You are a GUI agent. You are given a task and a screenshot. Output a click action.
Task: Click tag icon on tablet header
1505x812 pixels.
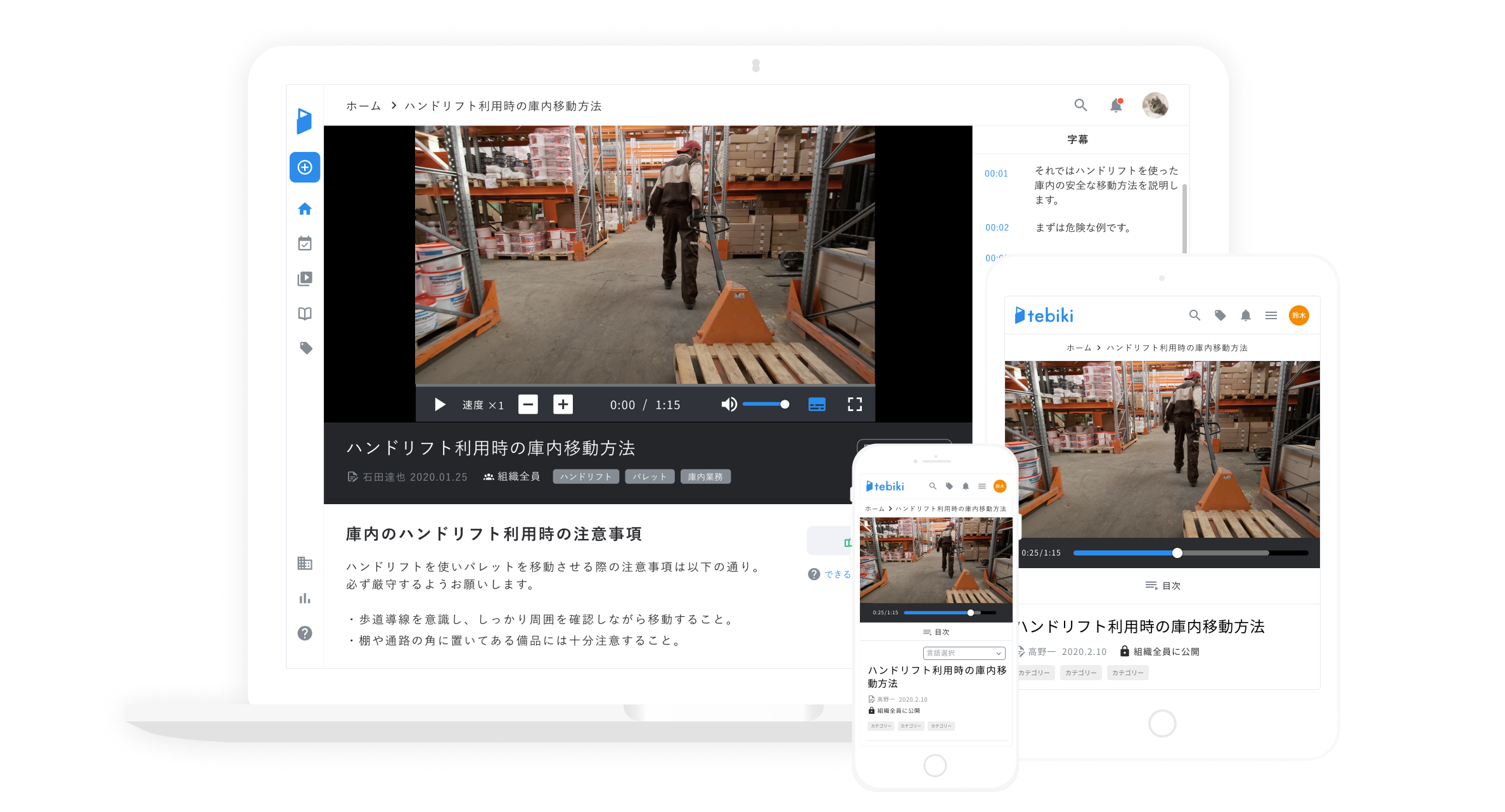coord(1220,315)
